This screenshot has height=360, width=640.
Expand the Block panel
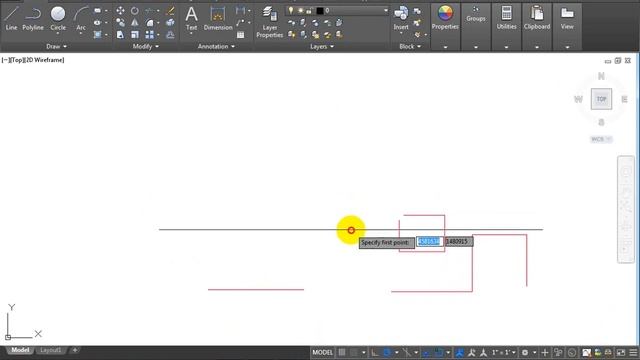tap(410, 47)
